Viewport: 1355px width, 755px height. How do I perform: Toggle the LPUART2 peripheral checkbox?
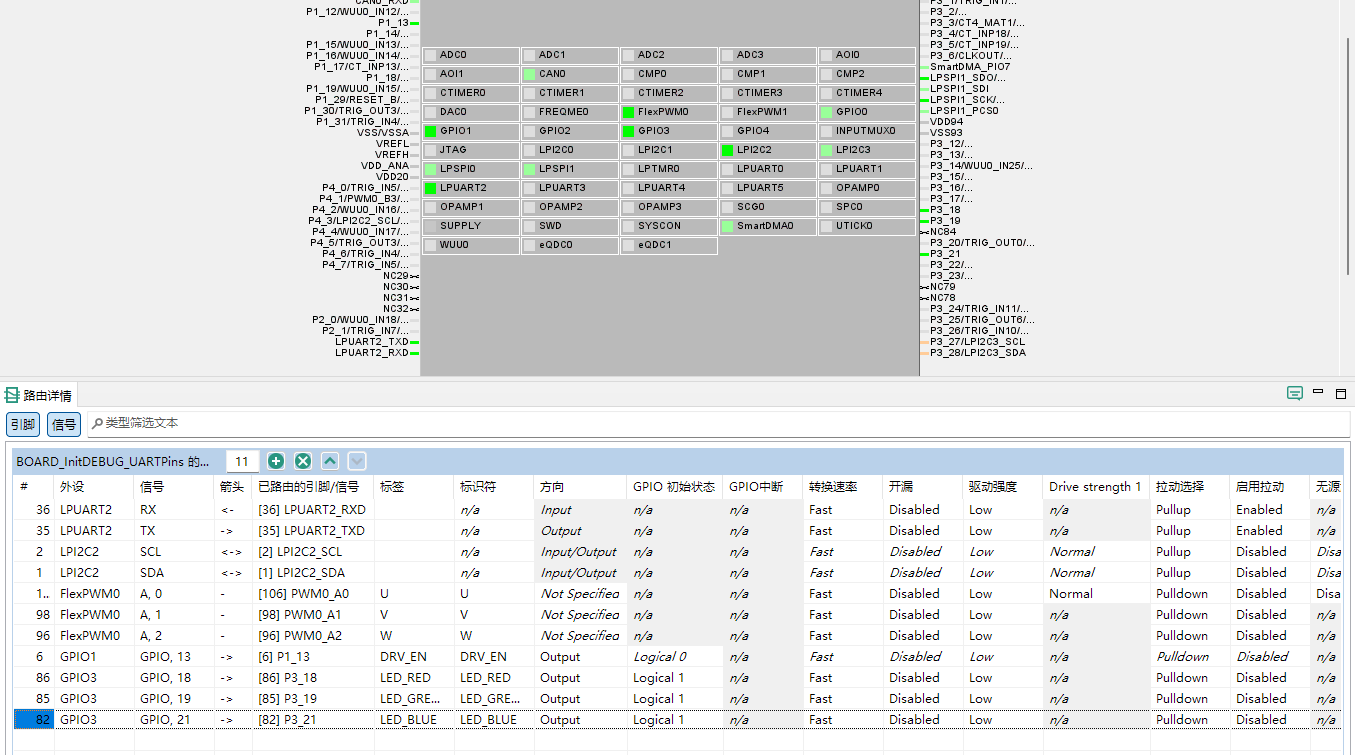point(431,188)
